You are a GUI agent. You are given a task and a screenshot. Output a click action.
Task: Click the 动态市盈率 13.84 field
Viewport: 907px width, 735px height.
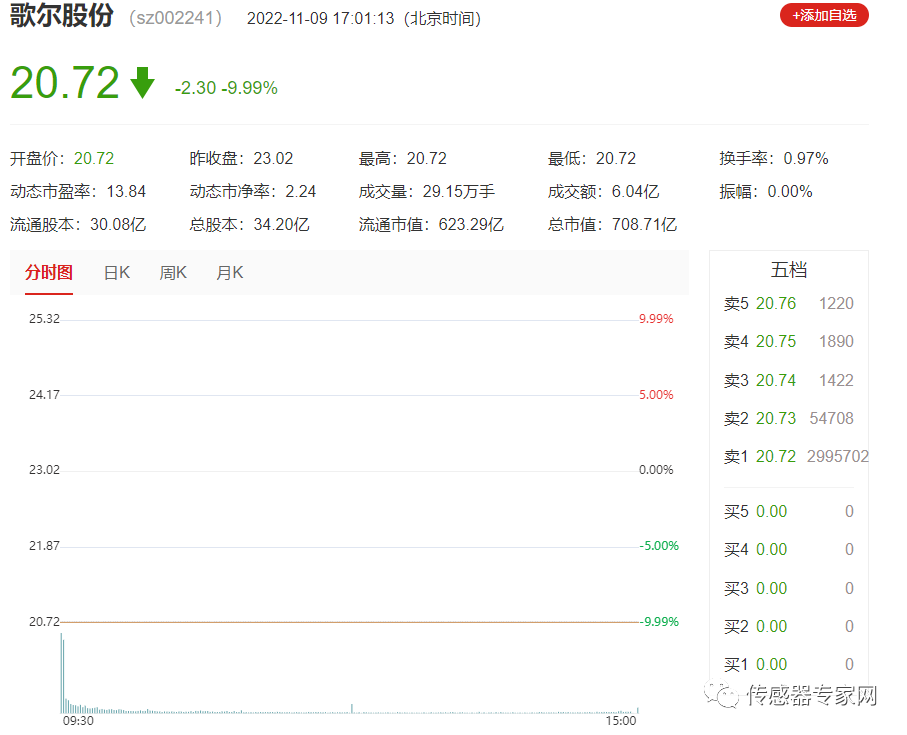coord(78,191)
